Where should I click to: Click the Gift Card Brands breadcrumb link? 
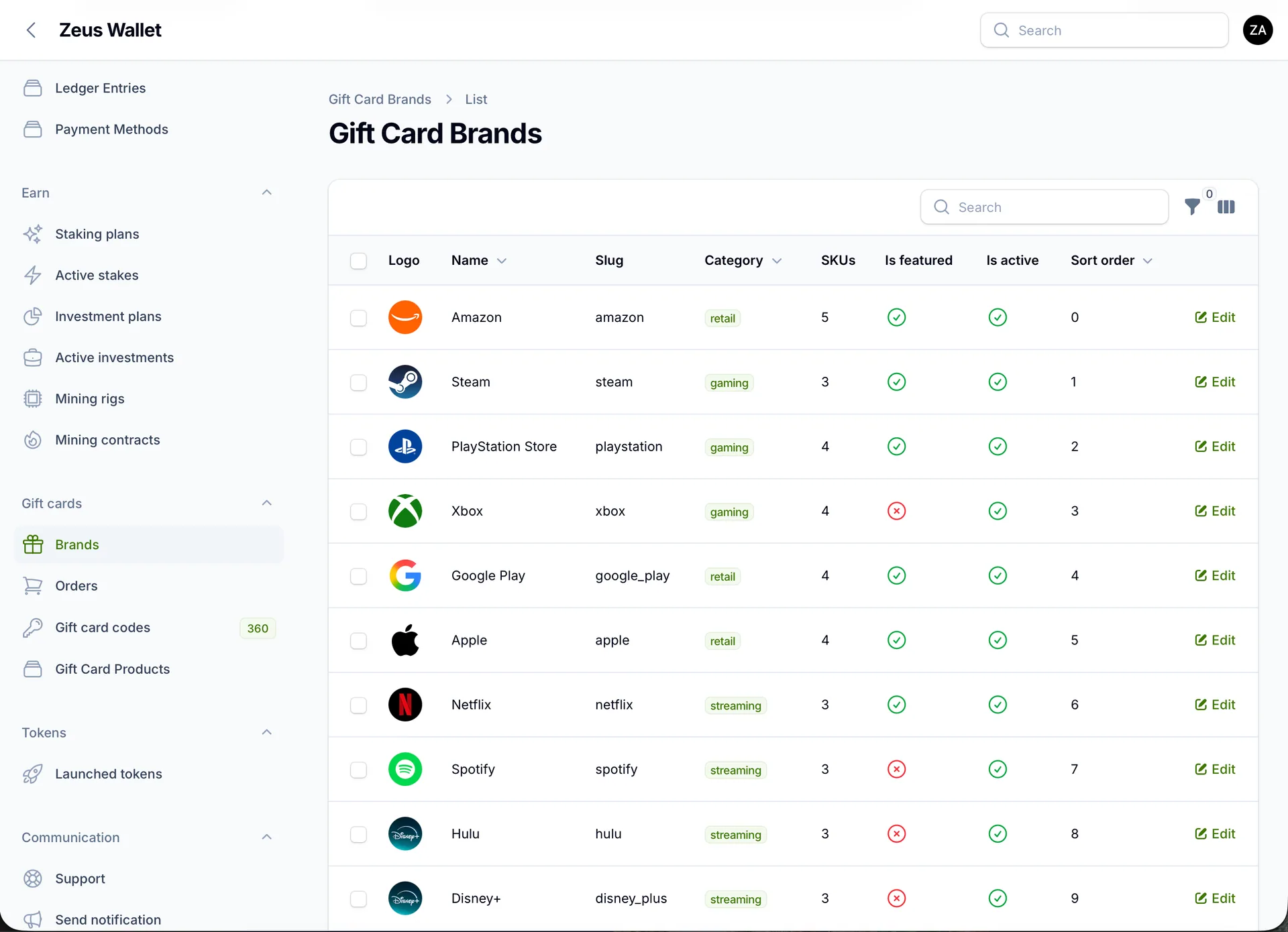[380, 99]
